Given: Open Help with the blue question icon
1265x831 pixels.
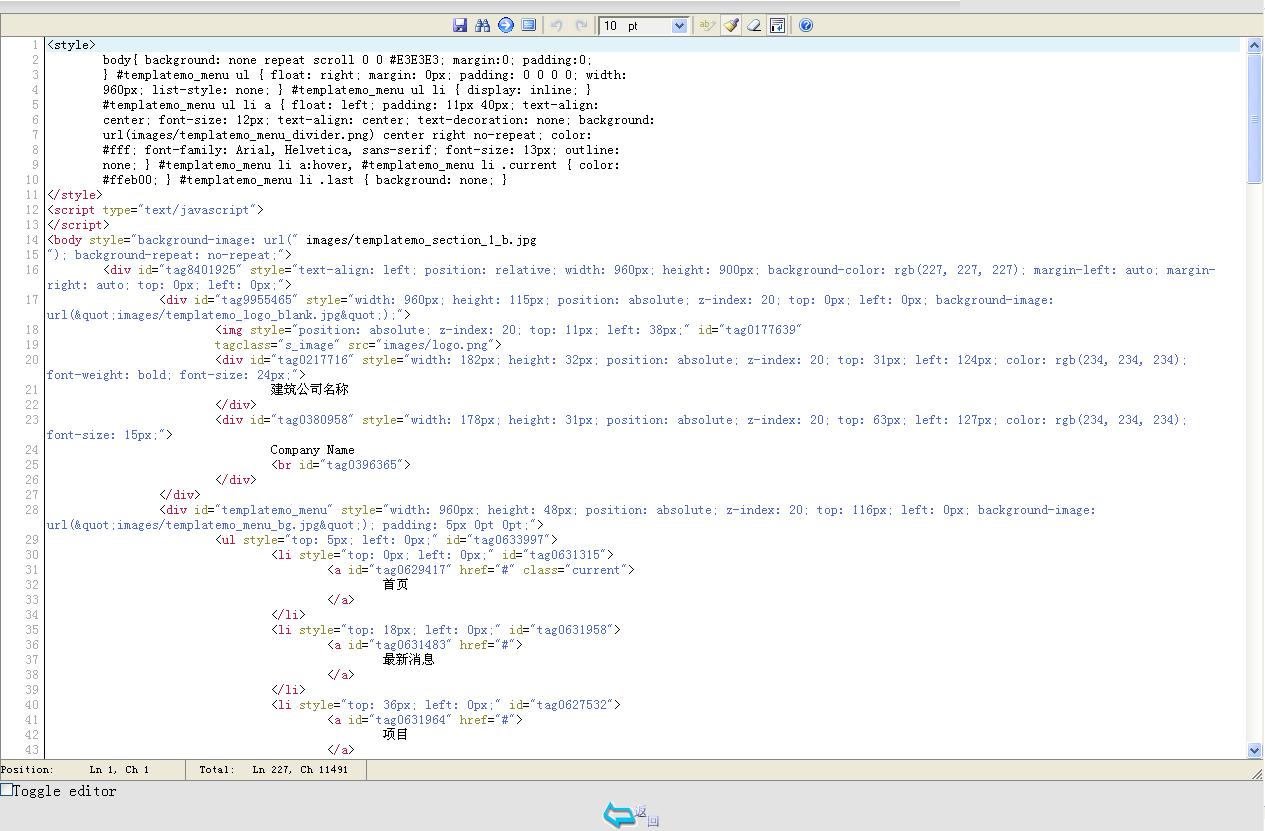Looking at the screenshot, I should [x=806, y=25].
